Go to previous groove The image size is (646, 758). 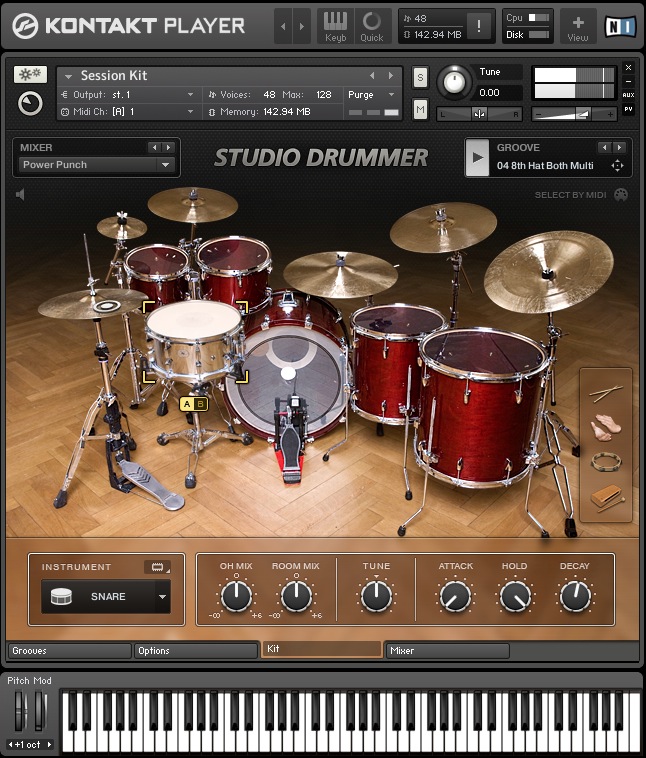click(604, 147)
